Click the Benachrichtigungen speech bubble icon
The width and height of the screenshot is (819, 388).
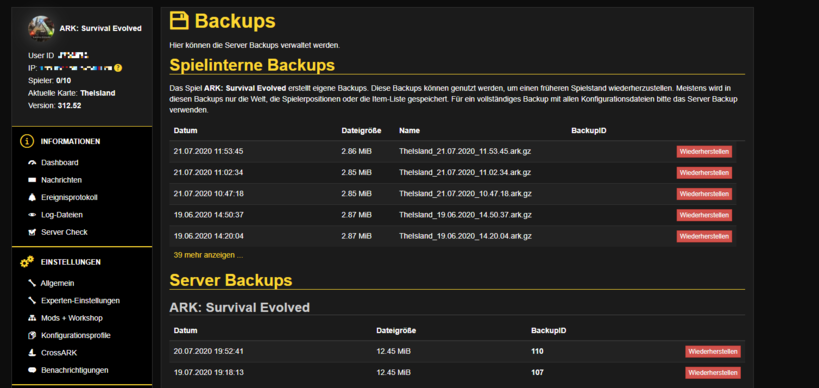(x=32, y=370)
